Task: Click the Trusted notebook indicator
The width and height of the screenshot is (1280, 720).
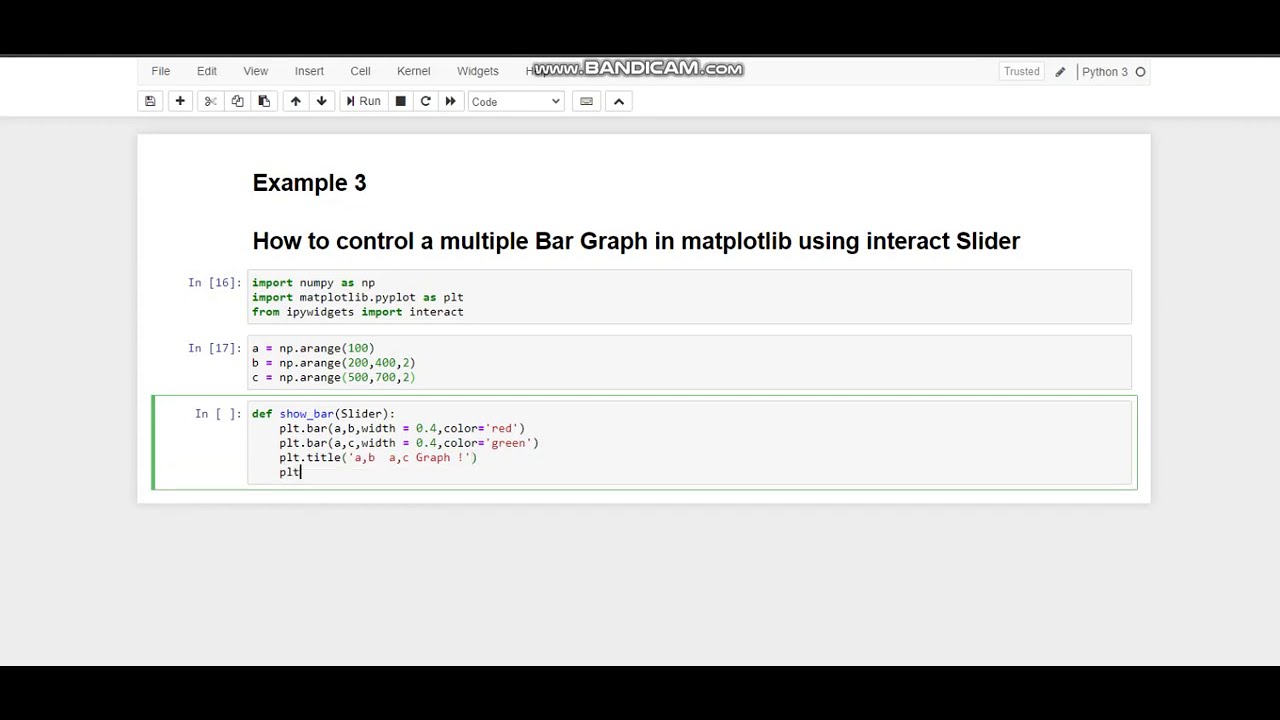Action: [1021, 71]
